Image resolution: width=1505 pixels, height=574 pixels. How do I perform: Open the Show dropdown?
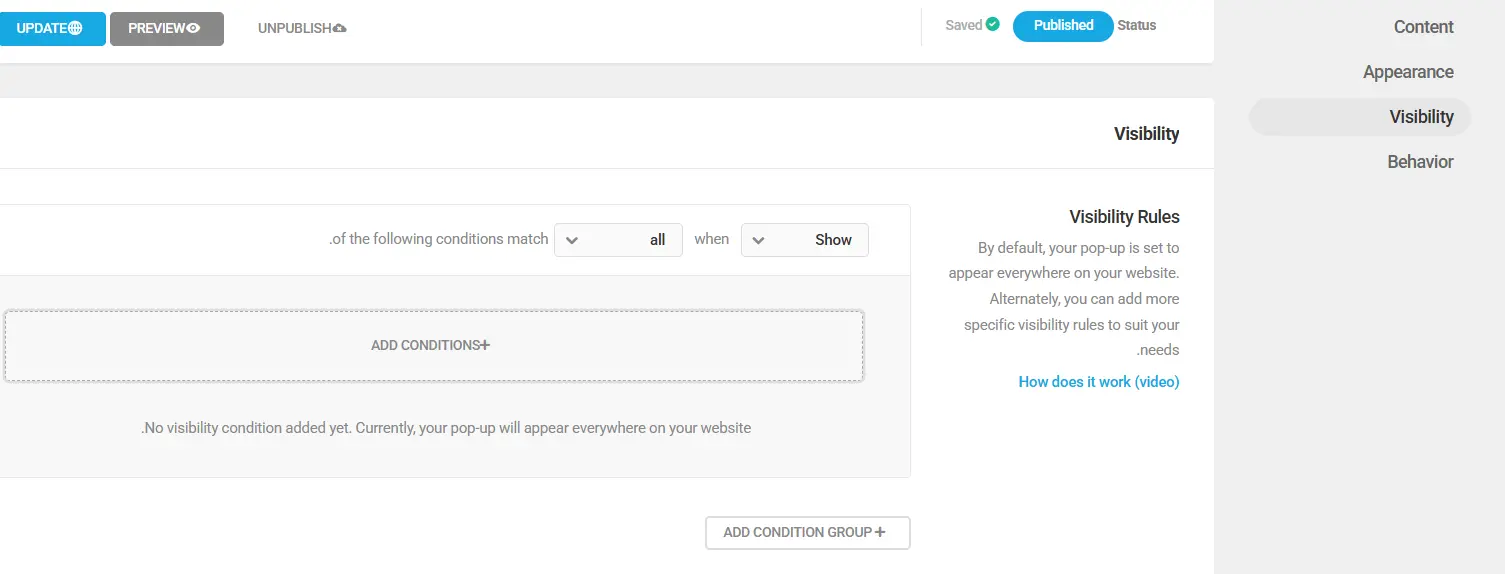click(x=805, y=240)
